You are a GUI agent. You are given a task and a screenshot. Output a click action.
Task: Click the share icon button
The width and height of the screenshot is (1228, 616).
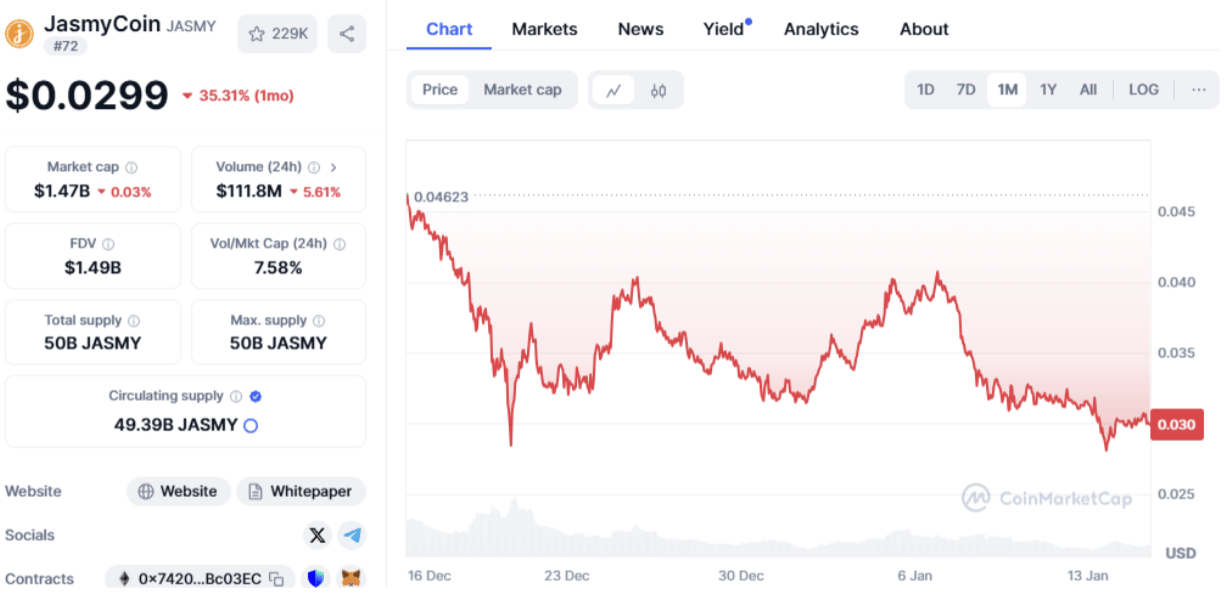click(x=346, y=34)
